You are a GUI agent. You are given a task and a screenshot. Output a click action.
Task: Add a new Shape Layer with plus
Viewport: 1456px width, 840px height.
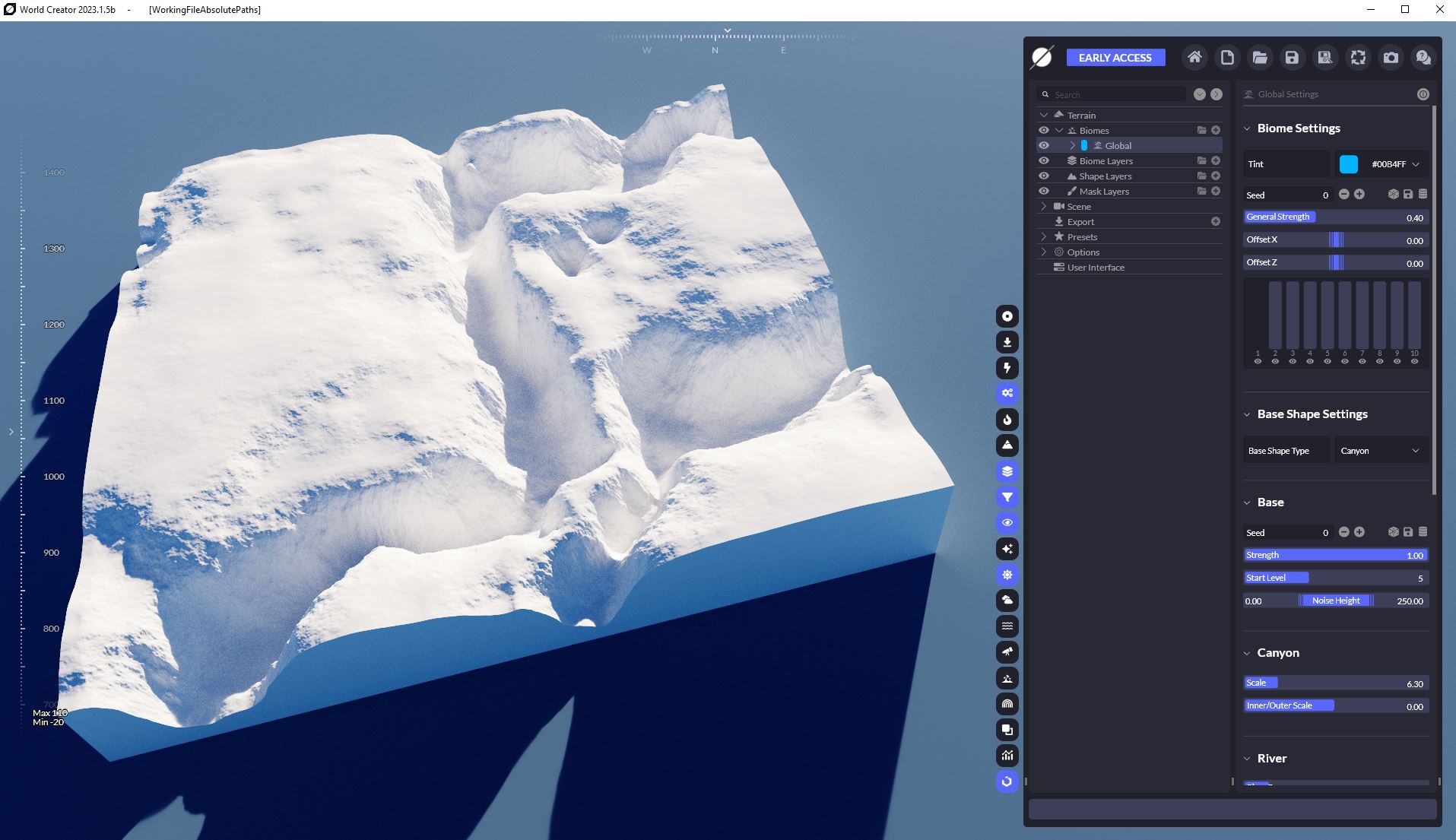pyautogui.click(x=1216, y=176)
